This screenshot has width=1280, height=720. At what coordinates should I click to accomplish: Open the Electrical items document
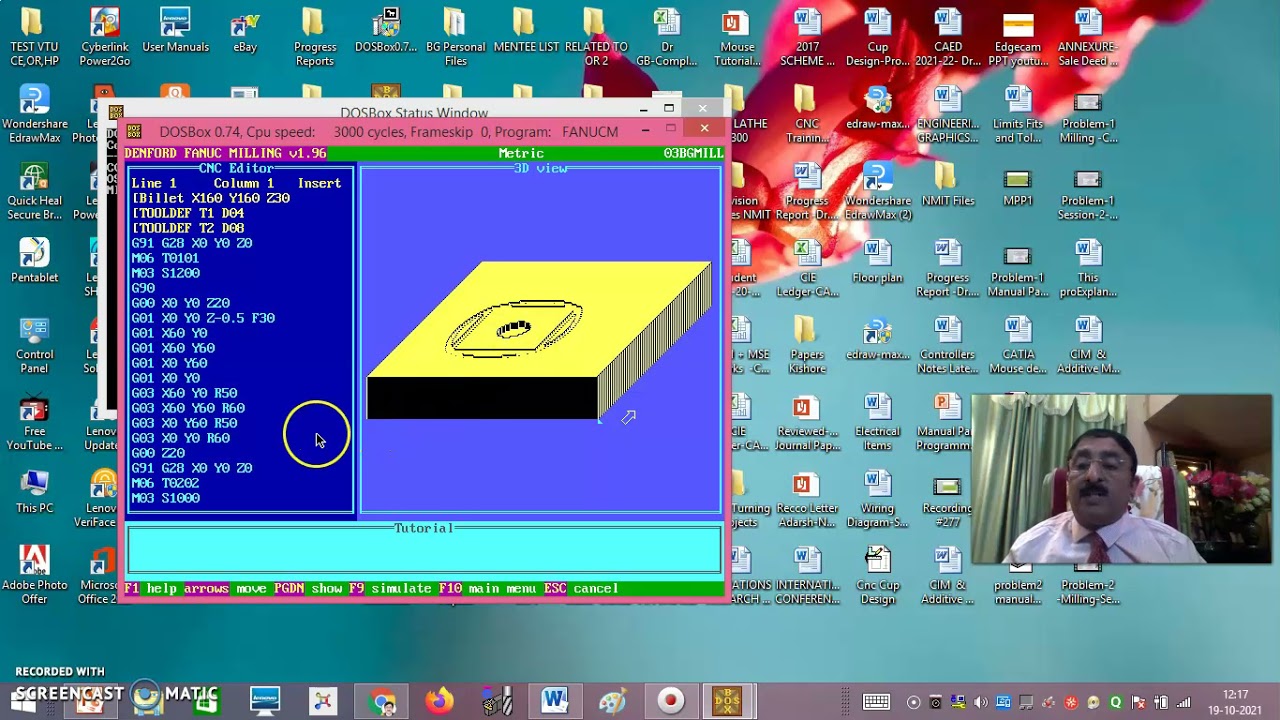pyautogui.click(x=877, y=422)
